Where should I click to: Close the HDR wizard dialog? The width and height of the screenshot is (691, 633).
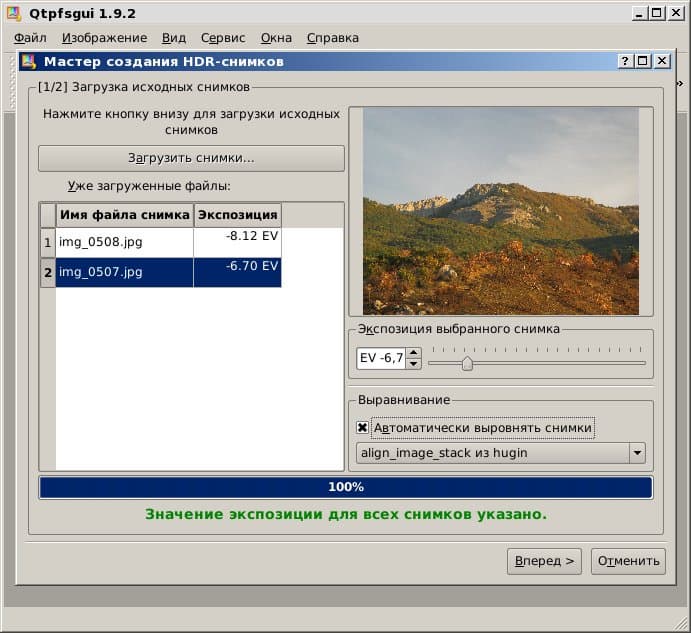(662, 61)
